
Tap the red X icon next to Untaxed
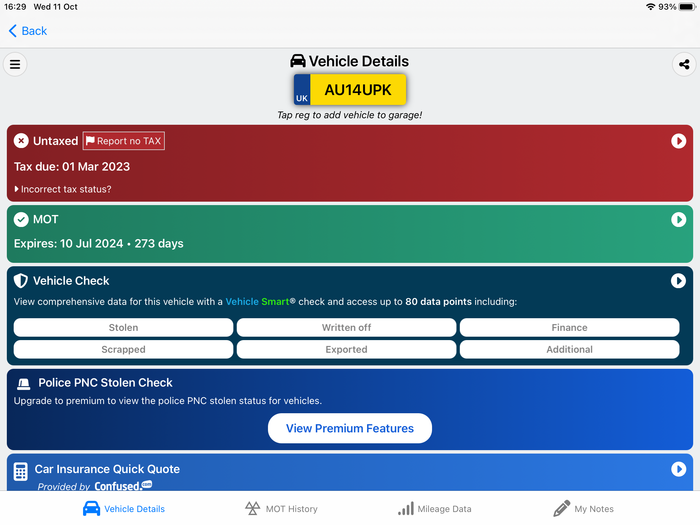tap(21, 141)
